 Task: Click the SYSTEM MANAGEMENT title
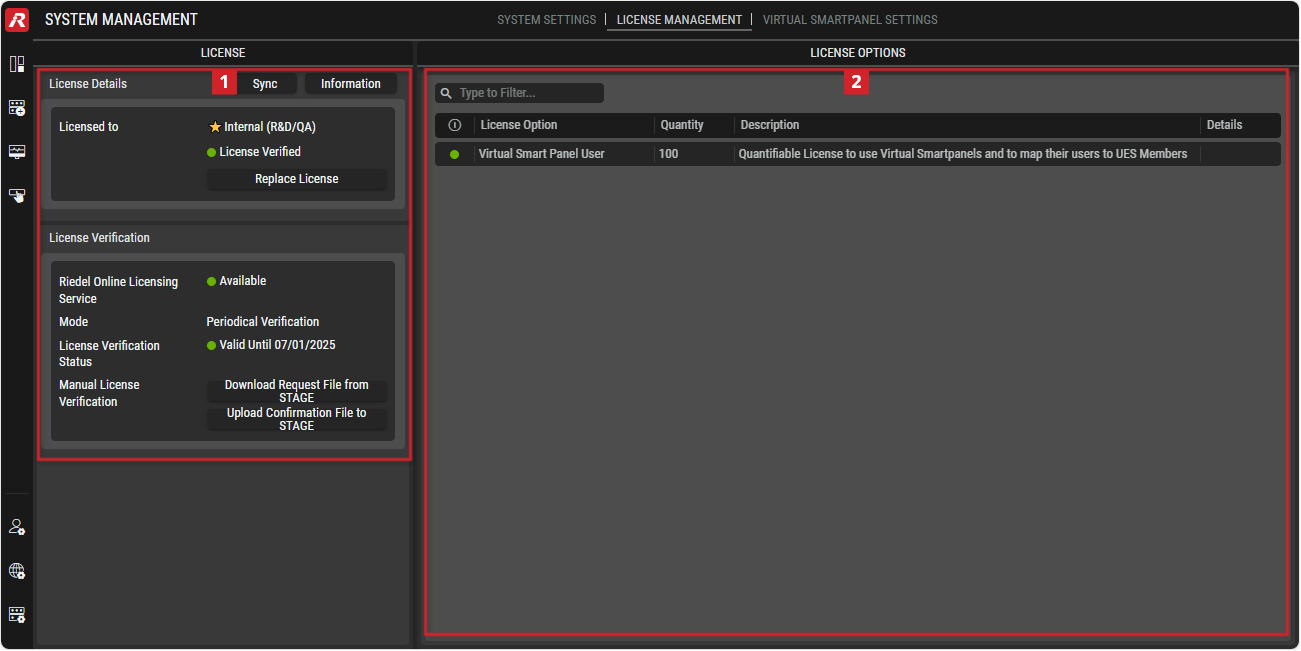coord(121,20)
